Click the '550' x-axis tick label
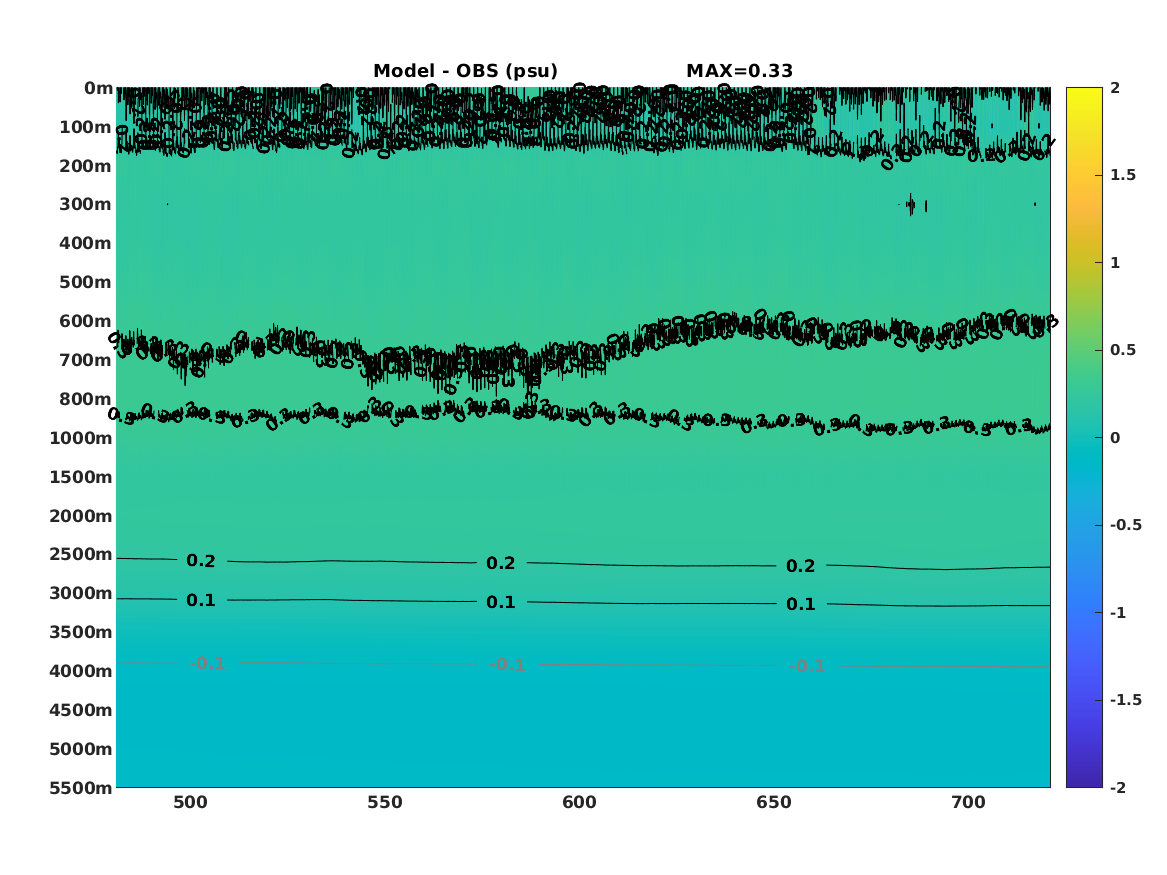Image resolution: width=1167 pixels, height=875 pixels. pos(385,803)
